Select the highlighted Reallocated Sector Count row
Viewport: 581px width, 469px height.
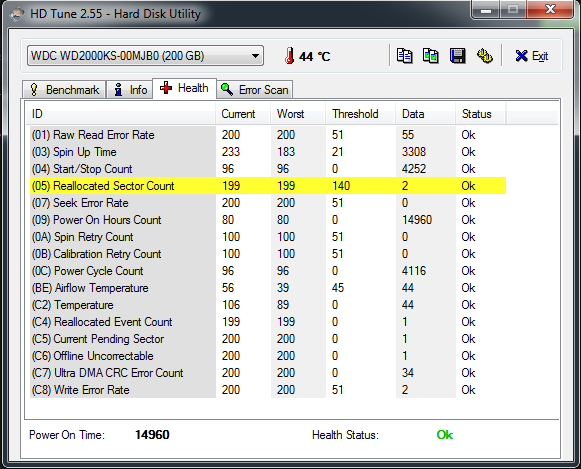click(x=268, y=186)
